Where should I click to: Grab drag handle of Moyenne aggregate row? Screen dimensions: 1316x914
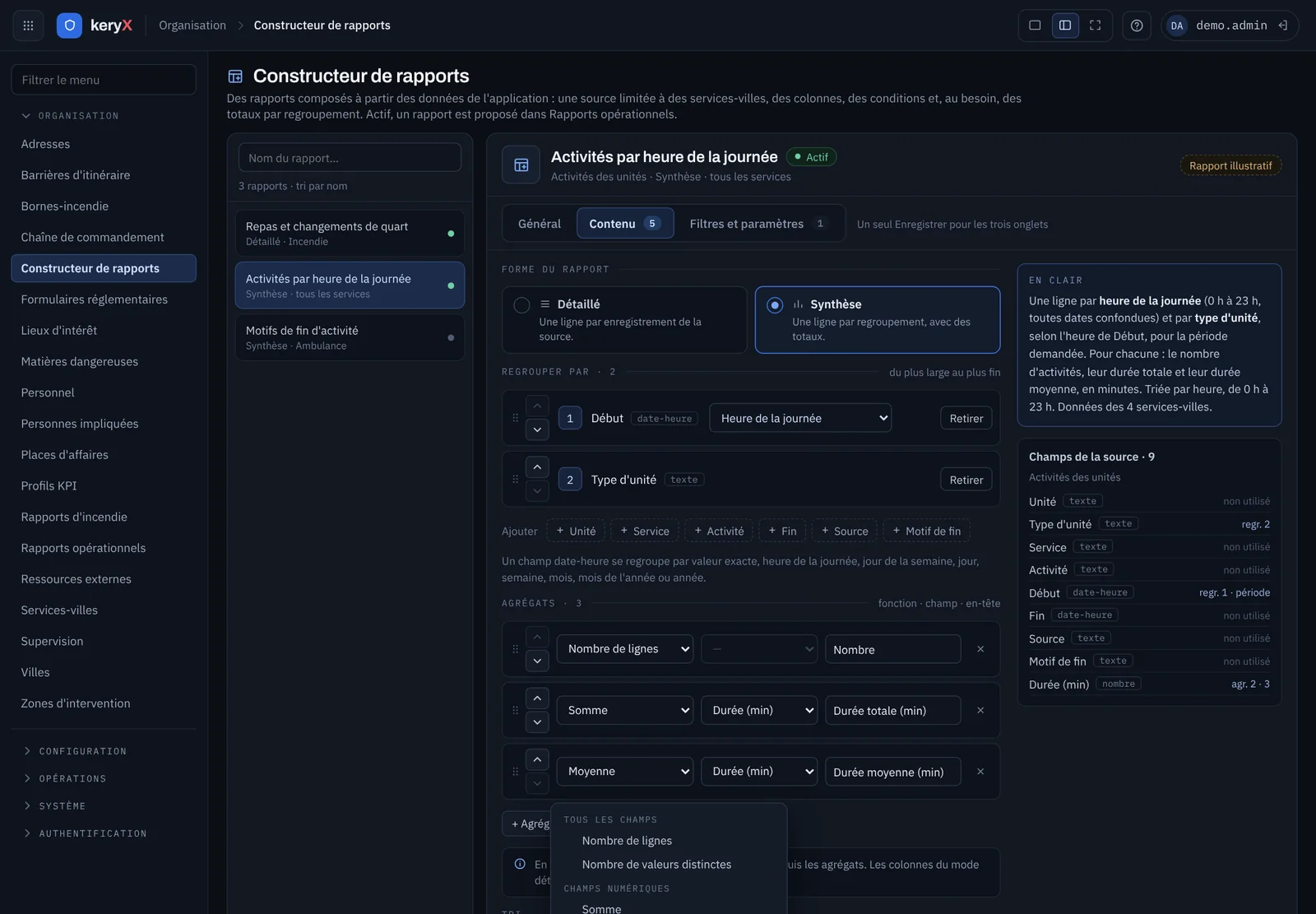tap(516, 772)
